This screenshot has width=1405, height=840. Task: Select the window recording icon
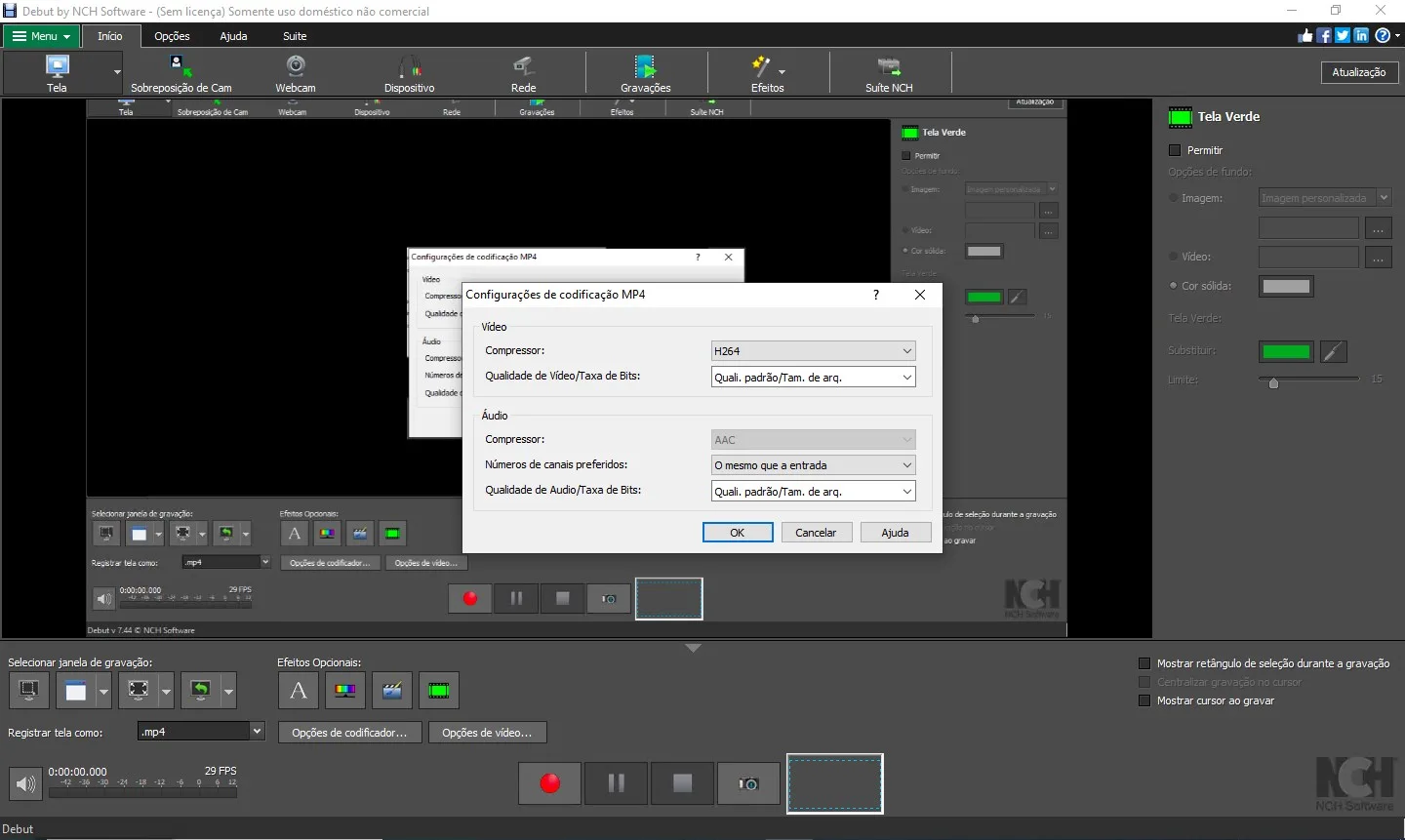pos(75,691)
